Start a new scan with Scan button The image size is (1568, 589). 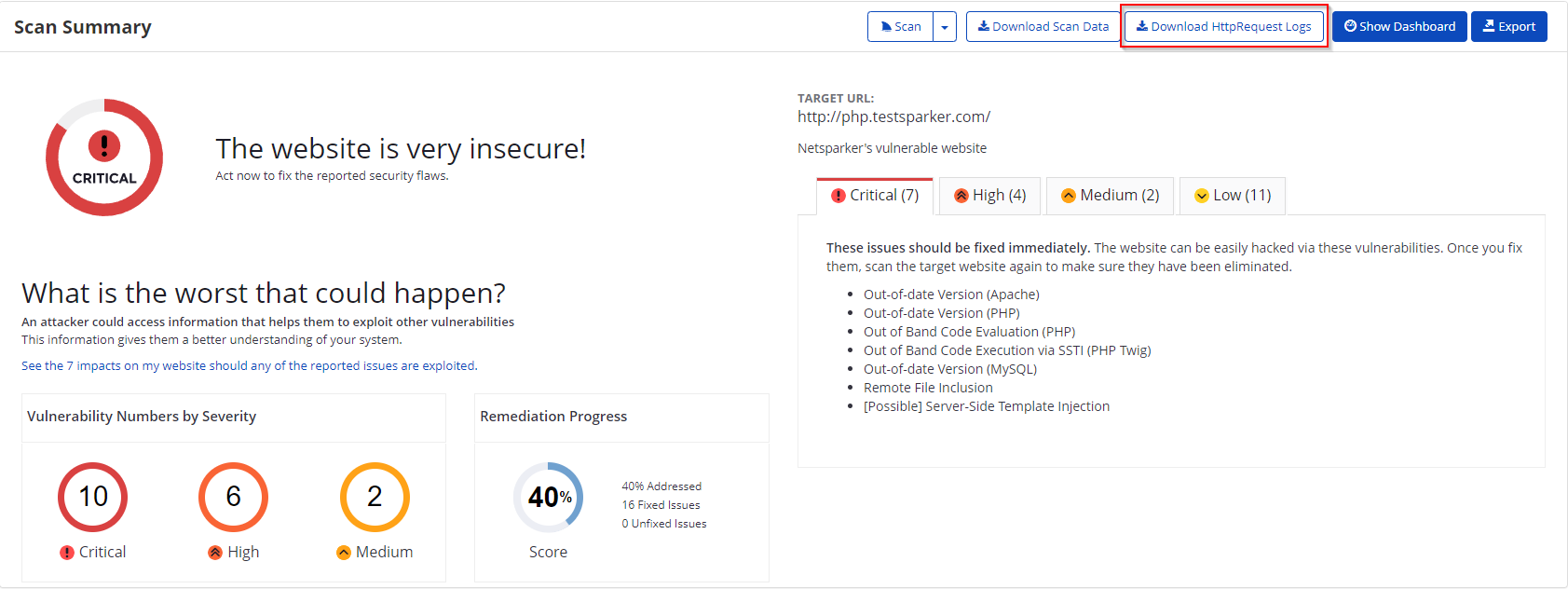900,27
